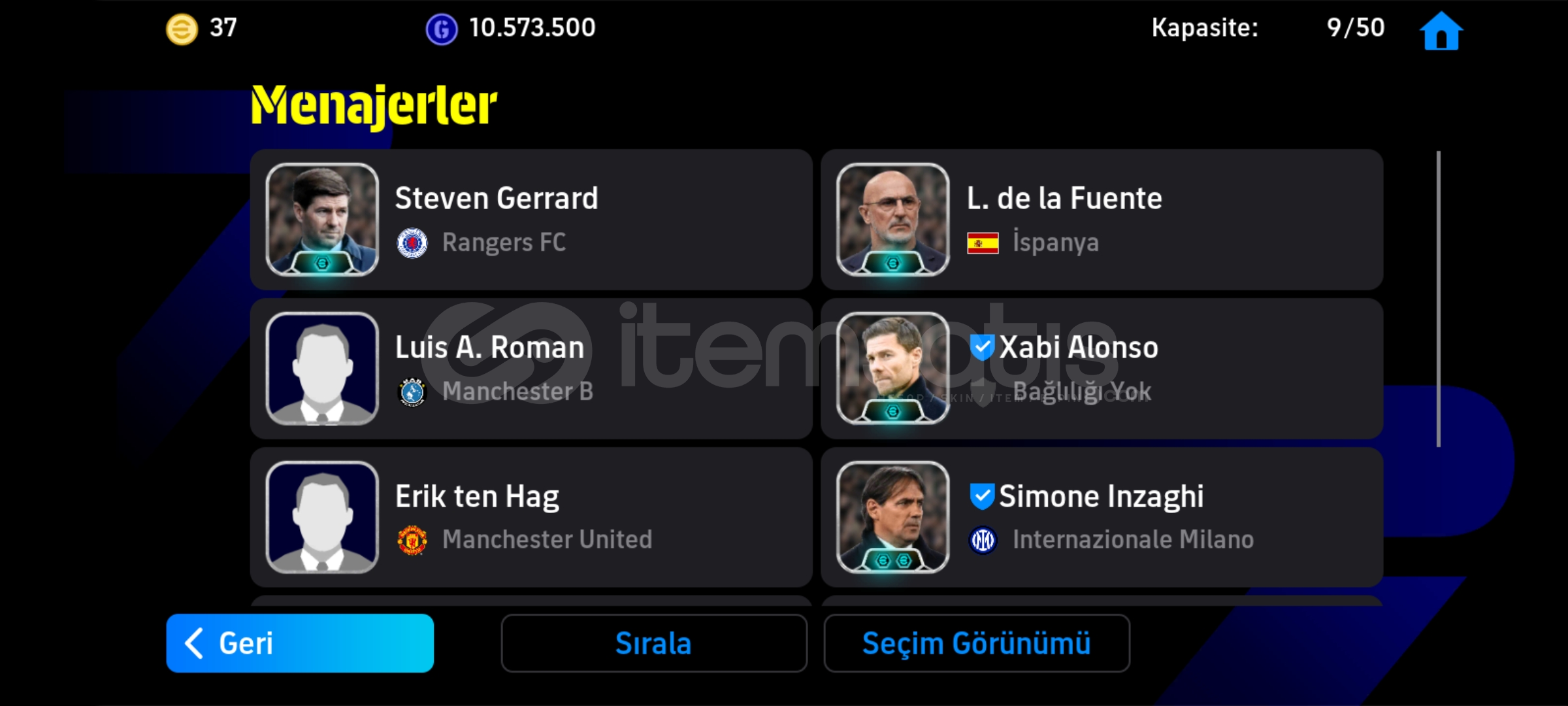Image resolution: width=1568 pixels, height=706 pixels.
Task: Select the Rangers FC club crest
Action: [x=412, y=243]
